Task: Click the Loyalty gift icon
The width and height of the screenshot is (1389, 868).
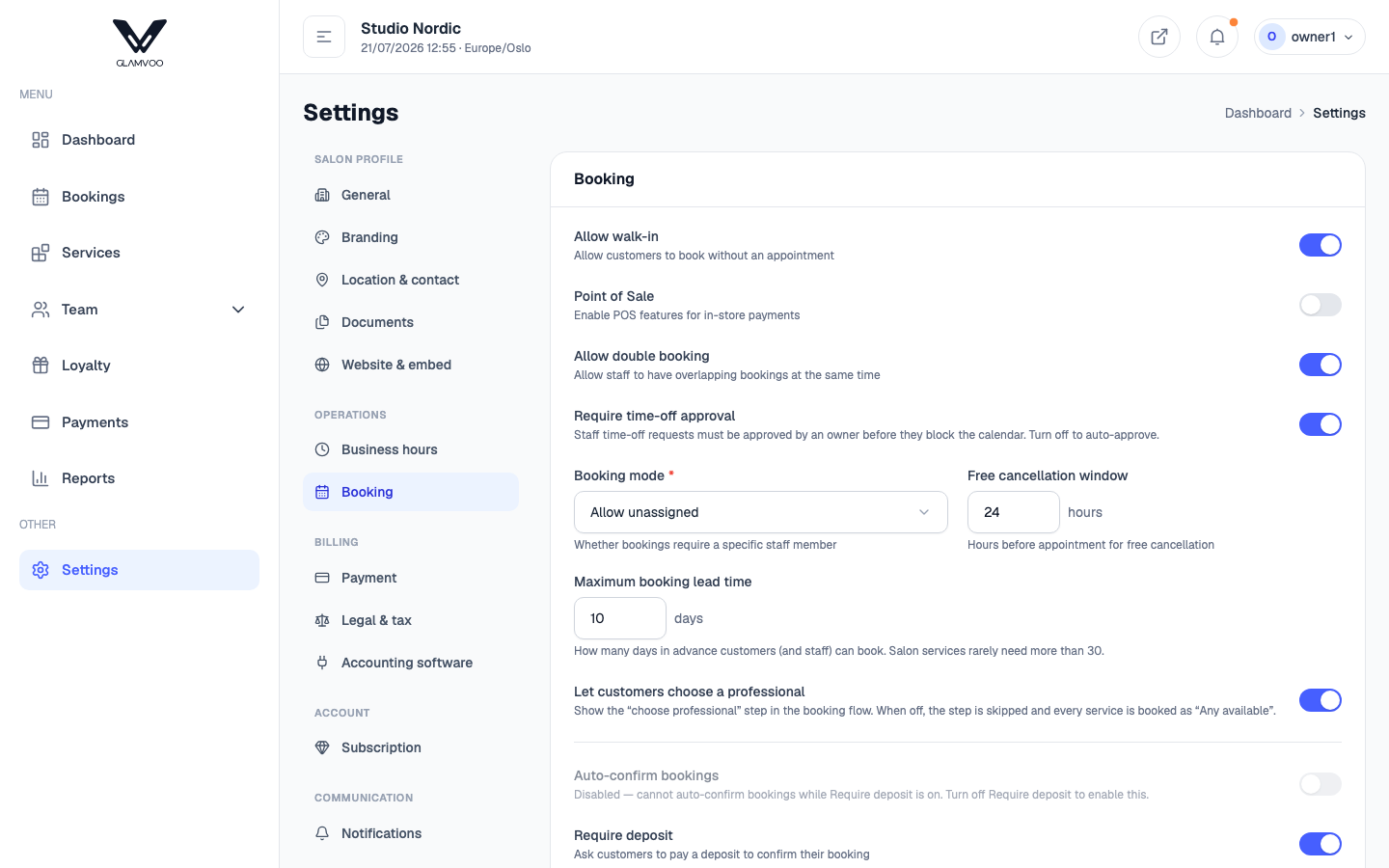Action: [41, 366]
